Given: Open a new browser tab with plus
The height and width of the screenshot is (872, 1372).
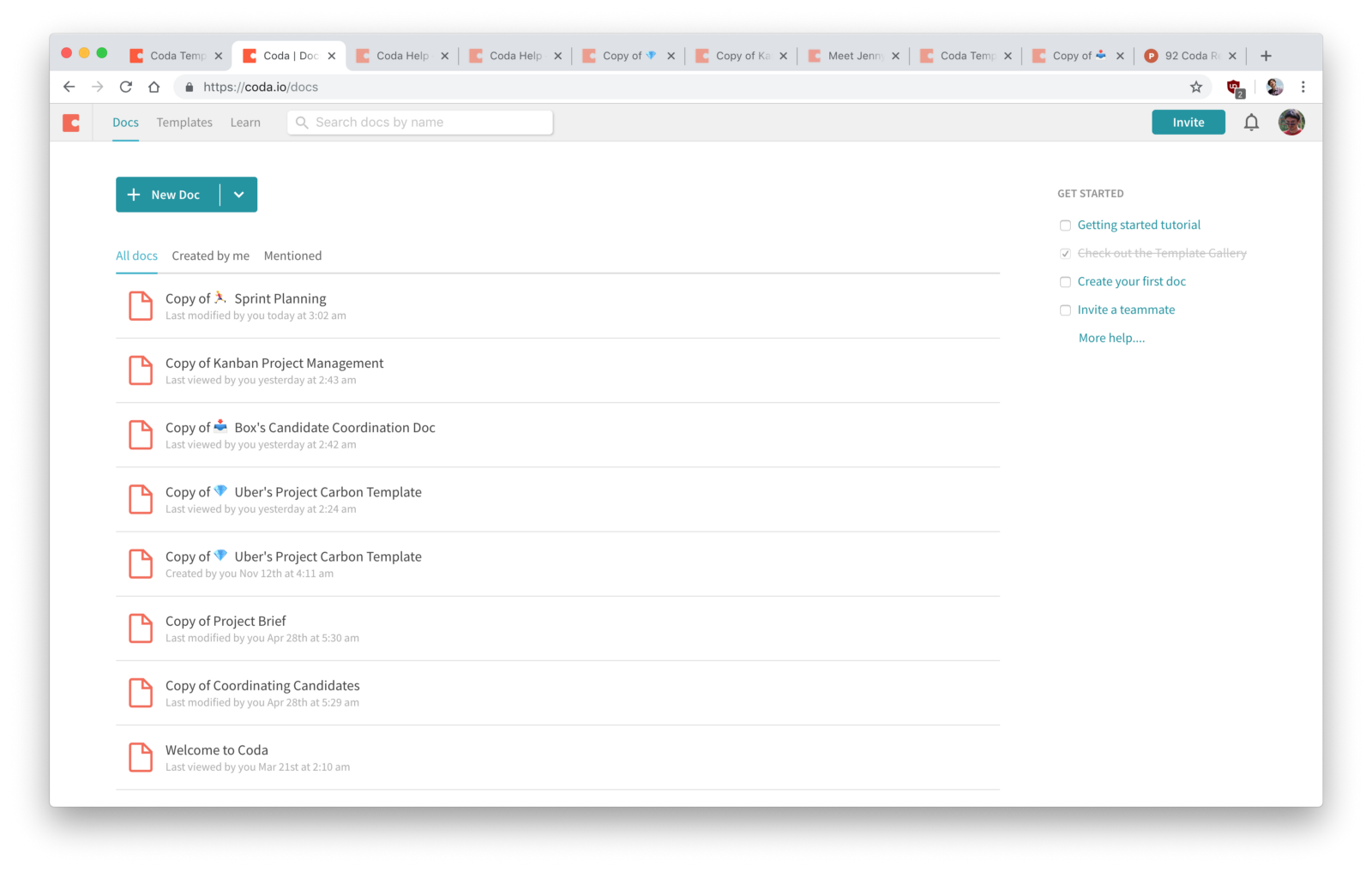Looking at the screenshot, I should tap(1266, 56).
